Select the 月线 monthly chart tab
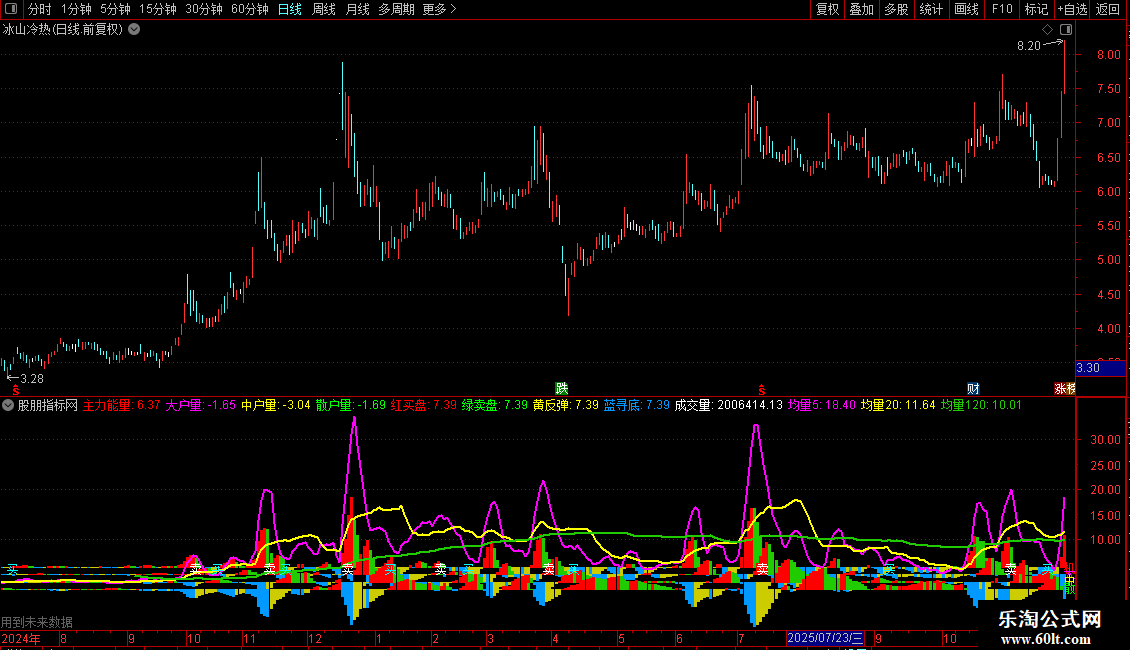1130x650 pixels. point(357,9)
